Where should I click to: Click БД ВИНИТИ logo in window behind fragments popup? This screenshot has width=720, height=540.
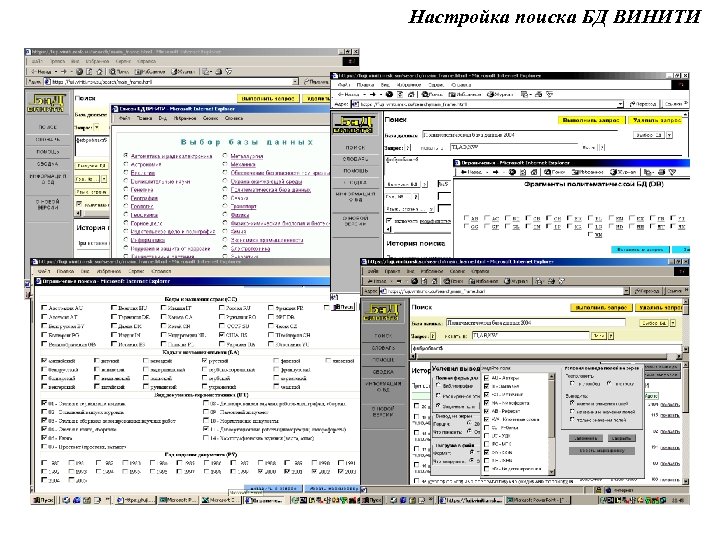point(352,124)
